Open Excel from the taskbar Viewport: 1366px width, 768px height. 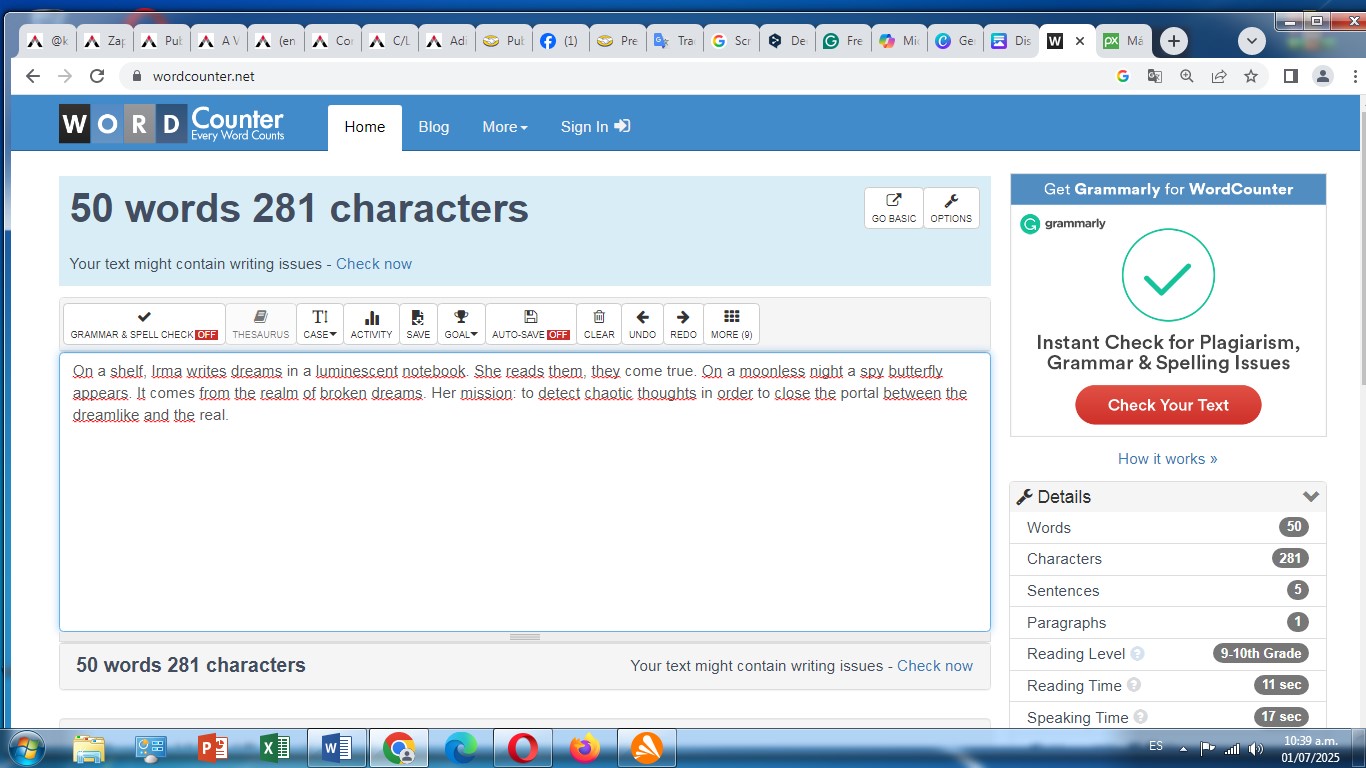click(x=274, y=748)
